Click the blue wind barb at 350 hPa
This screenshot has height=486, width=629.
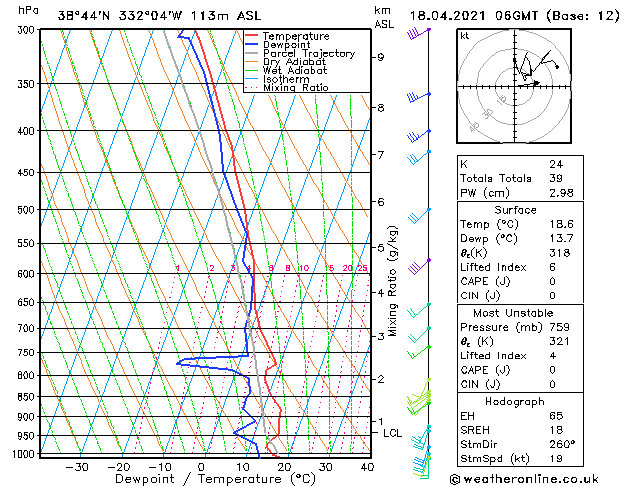[x=418, y=97]
